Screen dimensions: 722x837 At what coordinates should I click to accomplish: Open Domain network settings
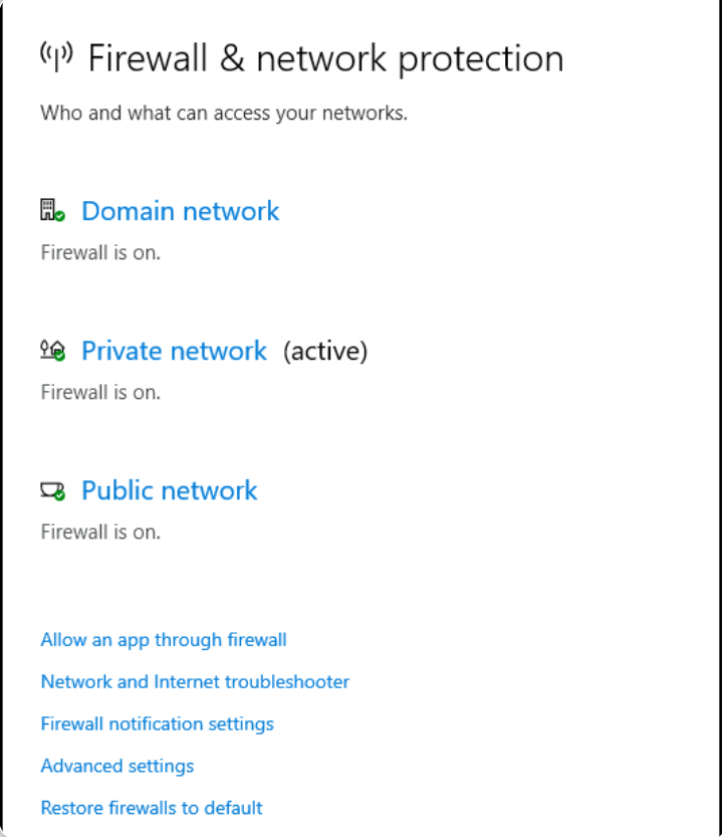[180, 211]
